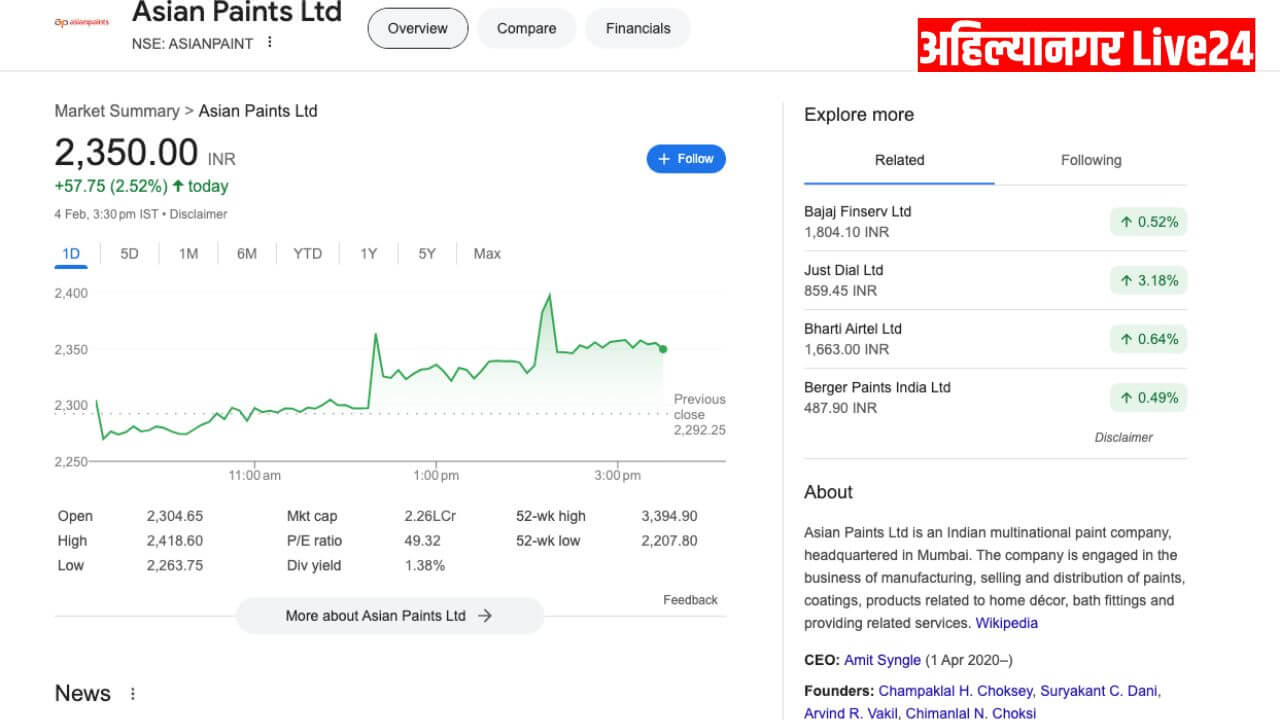This screenshot has height=720, width=1280.
Task: Switch chart to 5D range
Action: (x=129, y=254)
